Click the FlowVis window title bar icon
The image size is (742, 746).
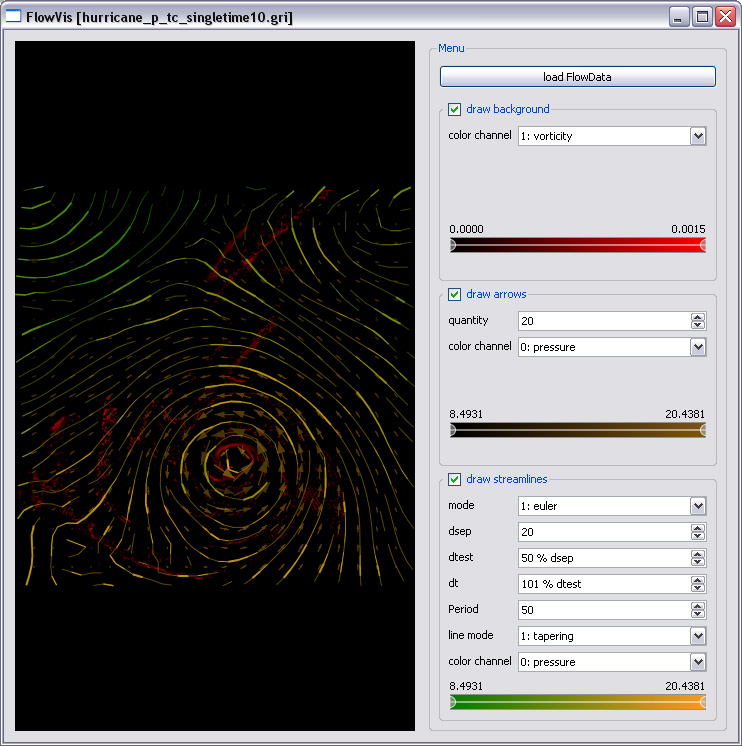pyautogui.click(x=14, y=17)
